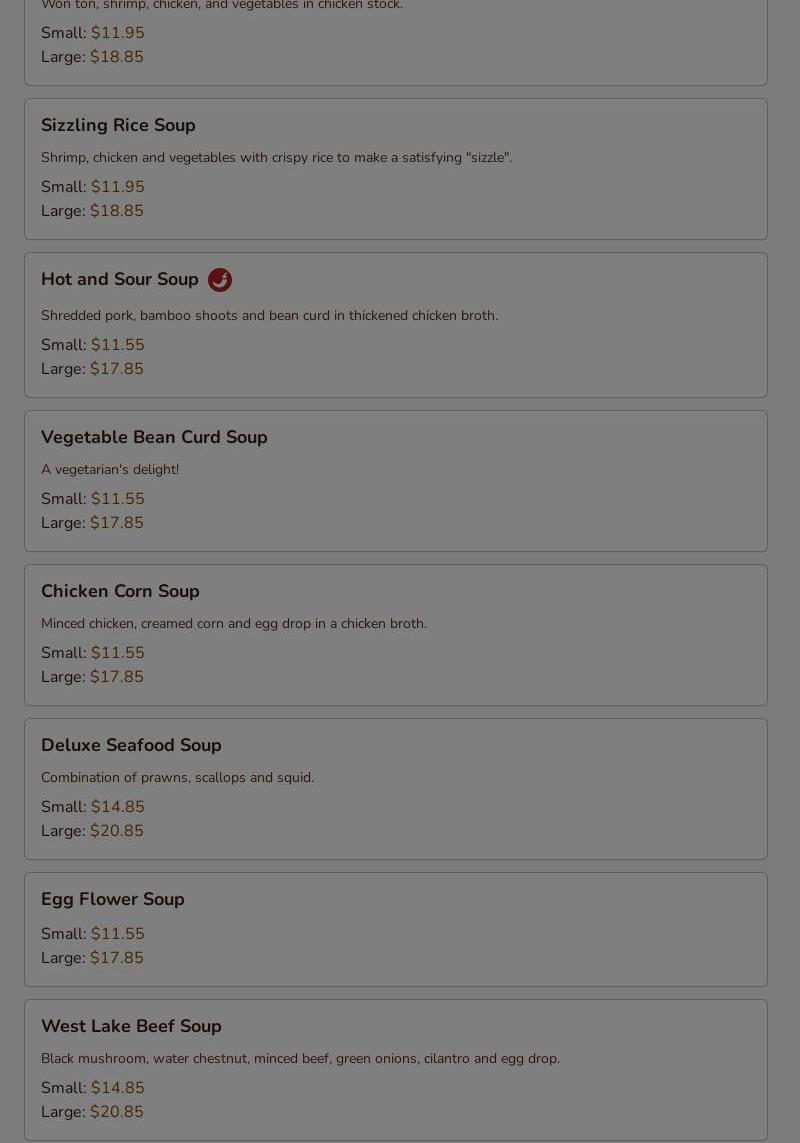Viewport: 800px width, 1143px height.
Task: Open the Chicken Corn Soup card
Action: point(396,635)
